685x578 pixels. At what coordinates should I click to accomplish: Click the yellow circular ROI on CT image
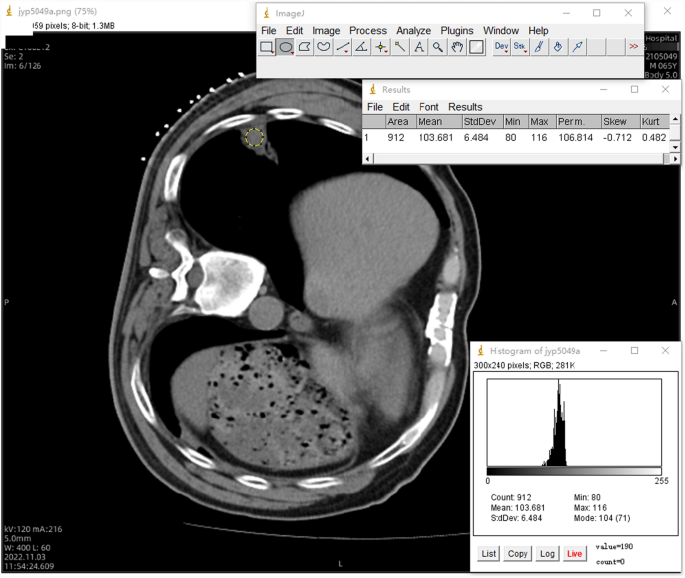[254, 137]
